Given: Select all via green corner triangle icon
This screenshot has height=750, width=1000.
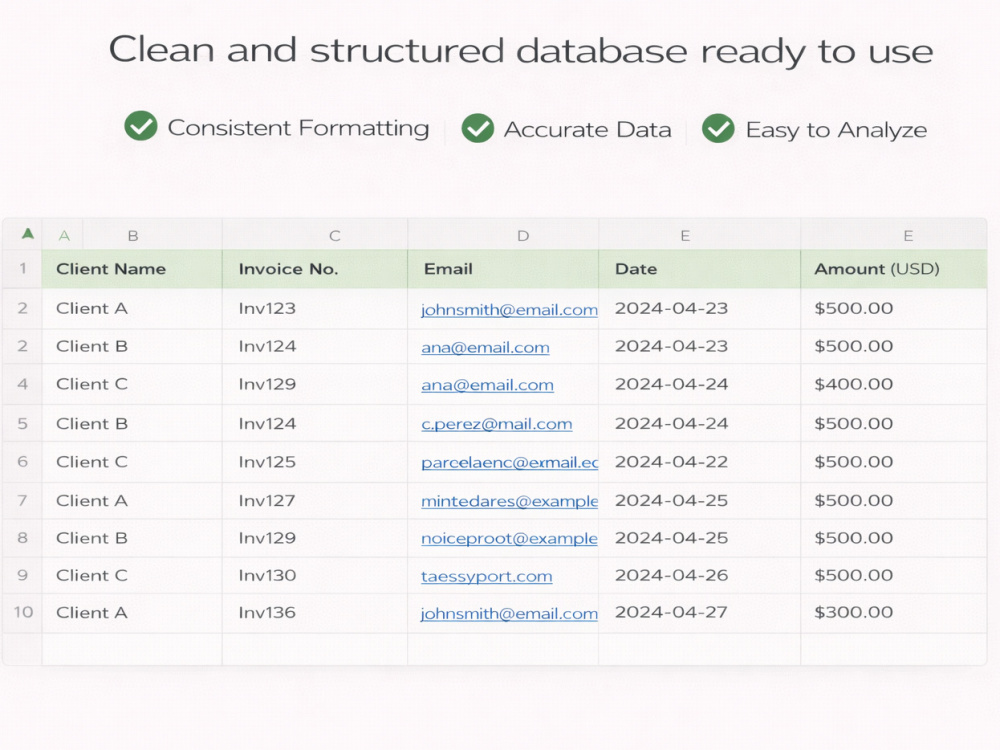Looking at the screenshot, I should click(x=27, y=233).
